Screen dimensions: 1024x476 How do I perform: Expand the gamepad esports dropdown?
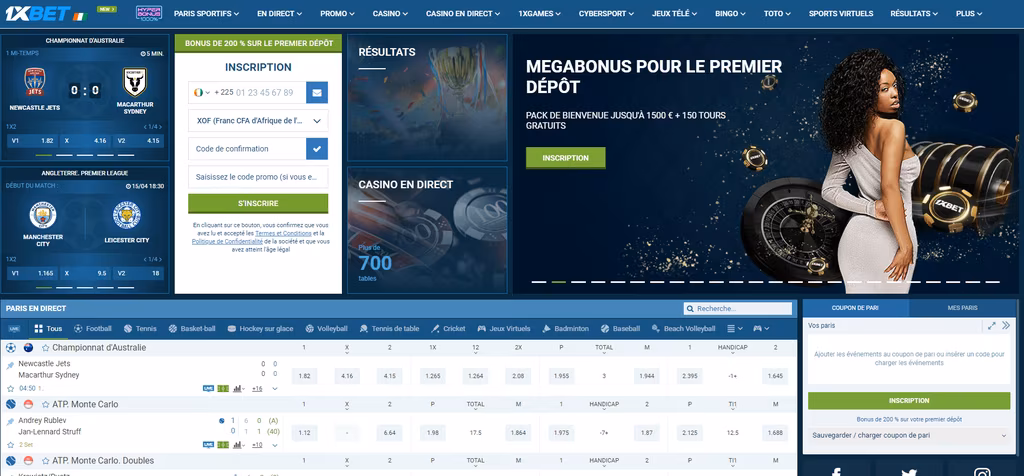(x=761, y=328)
